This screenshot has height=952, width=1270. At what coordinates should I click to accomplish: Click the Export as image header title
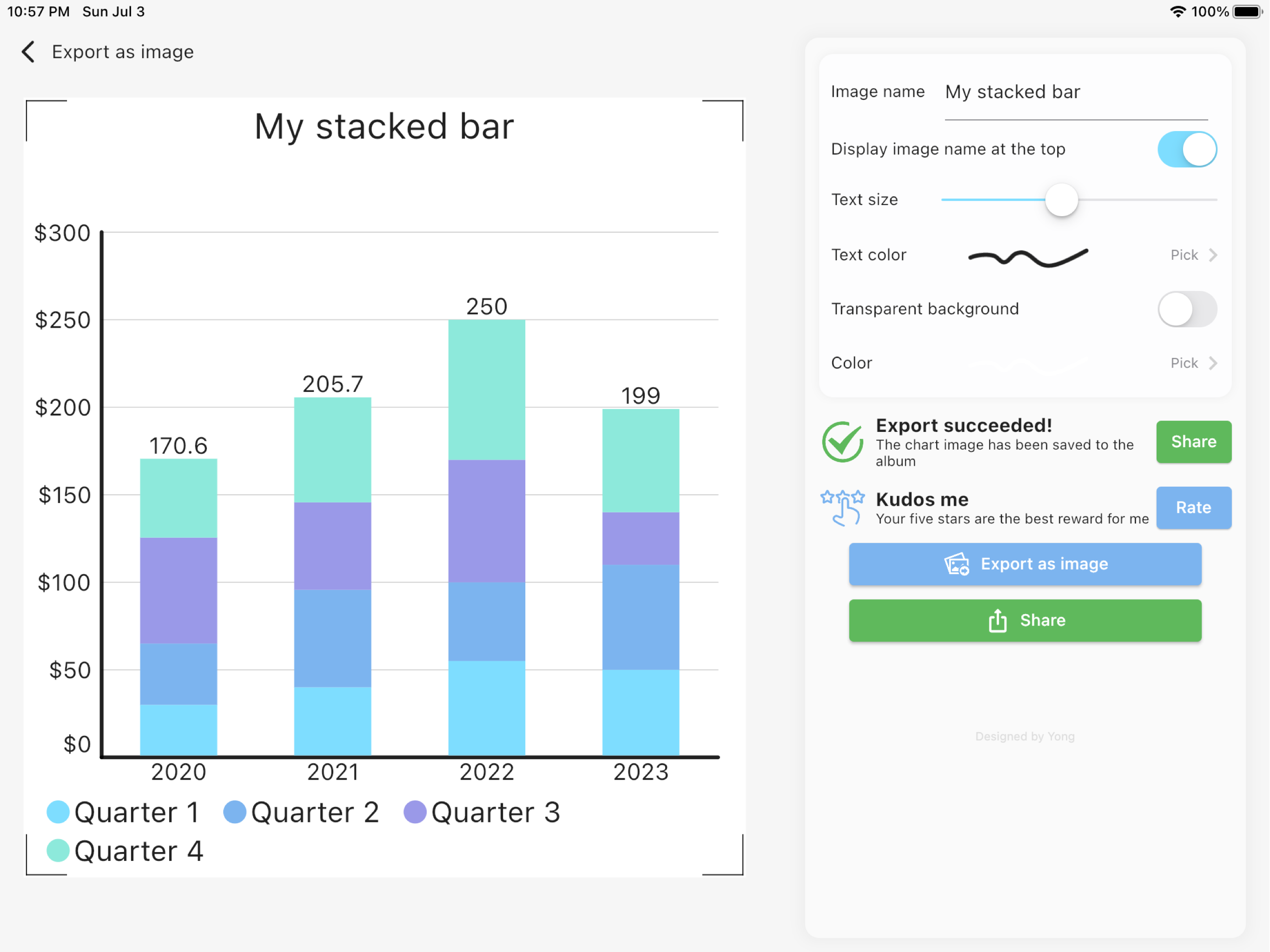pyautogui.click(x=123, y=52)
